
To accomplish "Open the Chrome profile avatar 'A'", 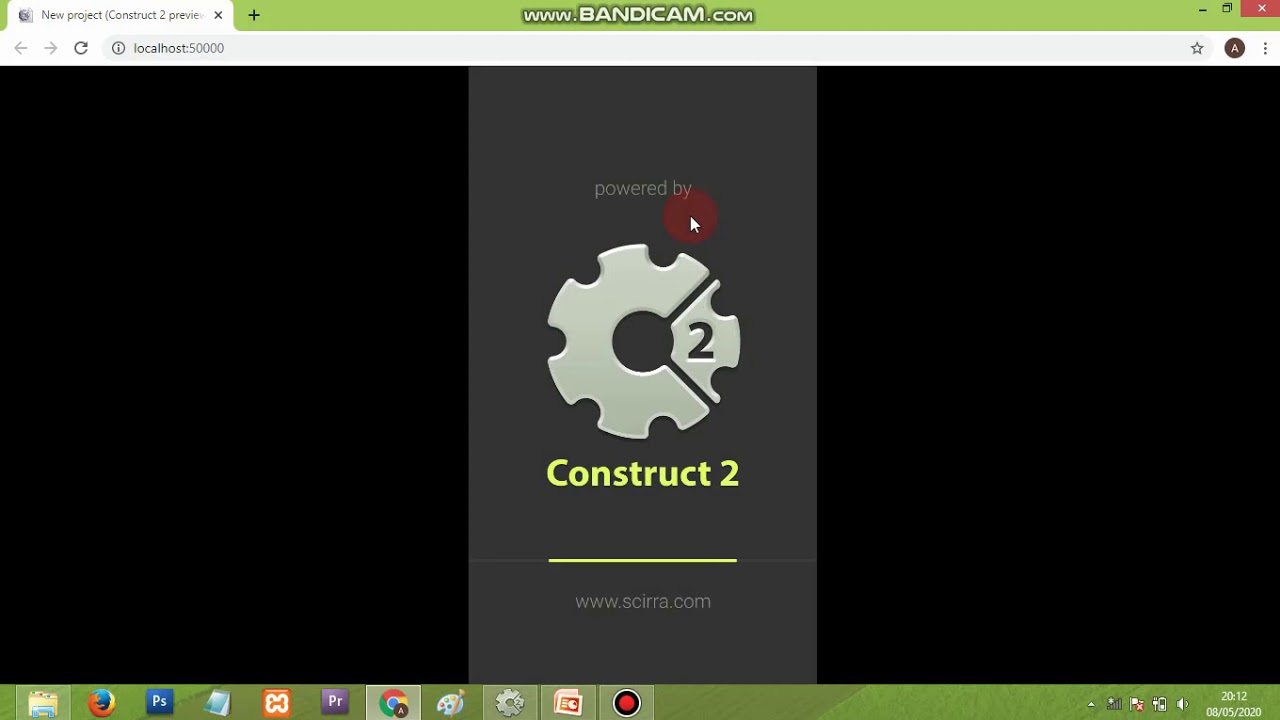I will click(x=1235, y=48).
